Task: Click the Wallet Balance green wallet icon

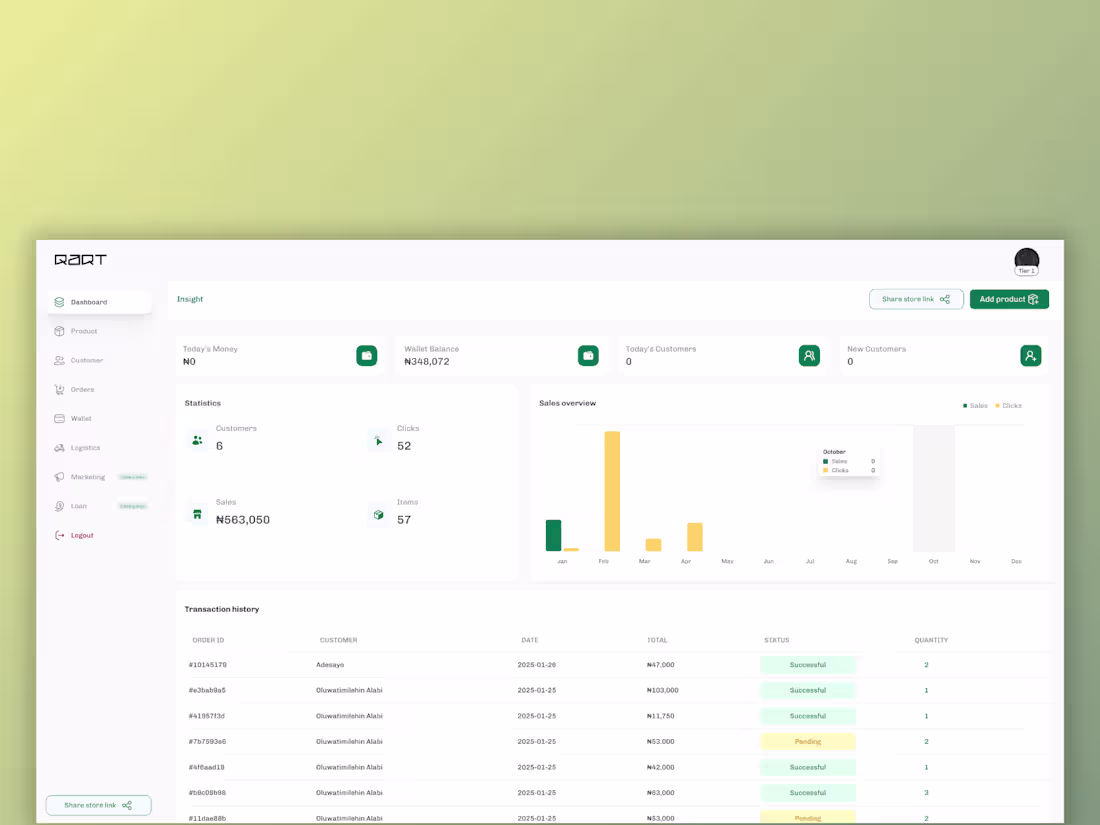Action: coord(588,356)
